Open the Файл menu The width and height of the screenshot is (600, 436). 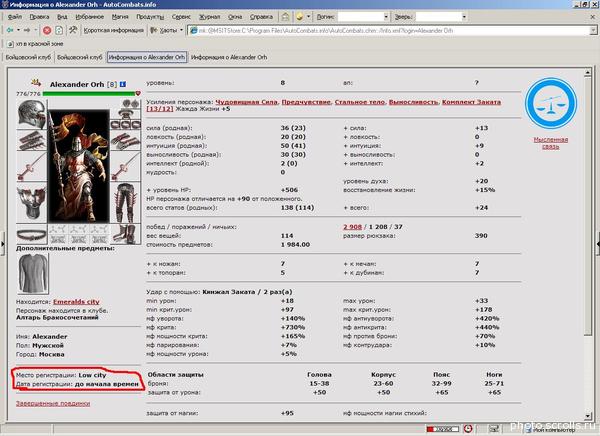coord(15,17)
